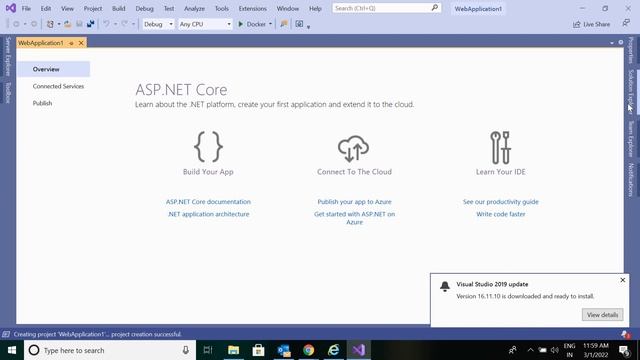Image resolution: width=640 pixels, height=360 pixels.
Task: Click the Build Your App braces icon
Action: 208,147
